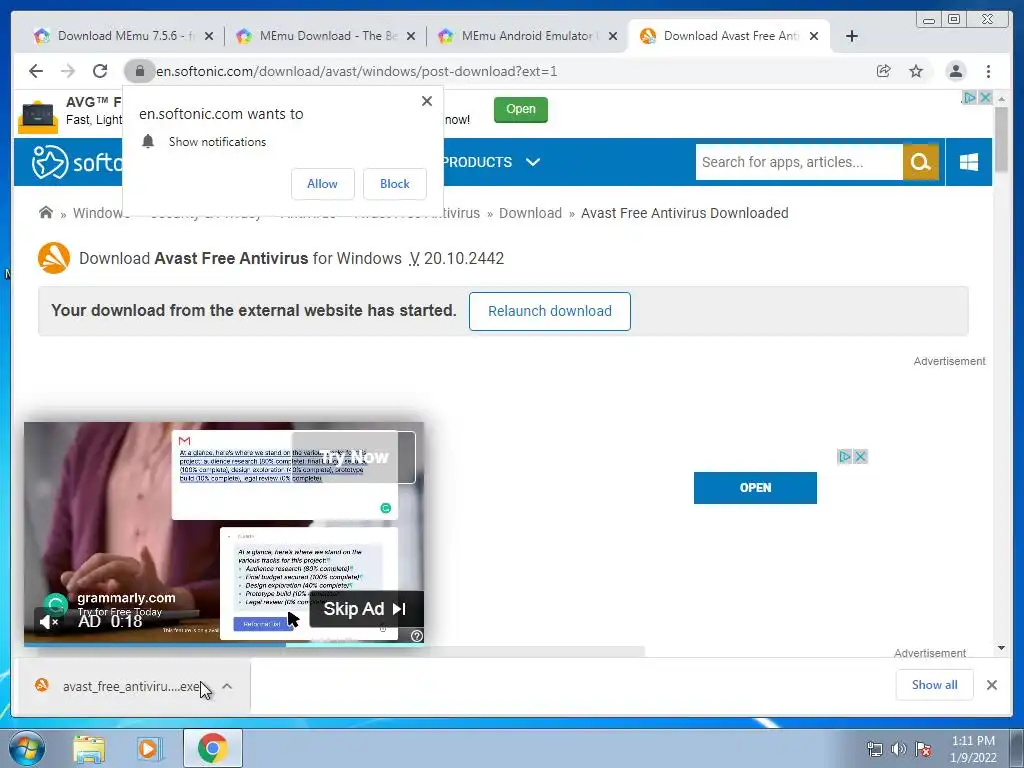1024x768 pixels.
Task: Click the blue OPEN advertisement button
Action: click(755, 488)
